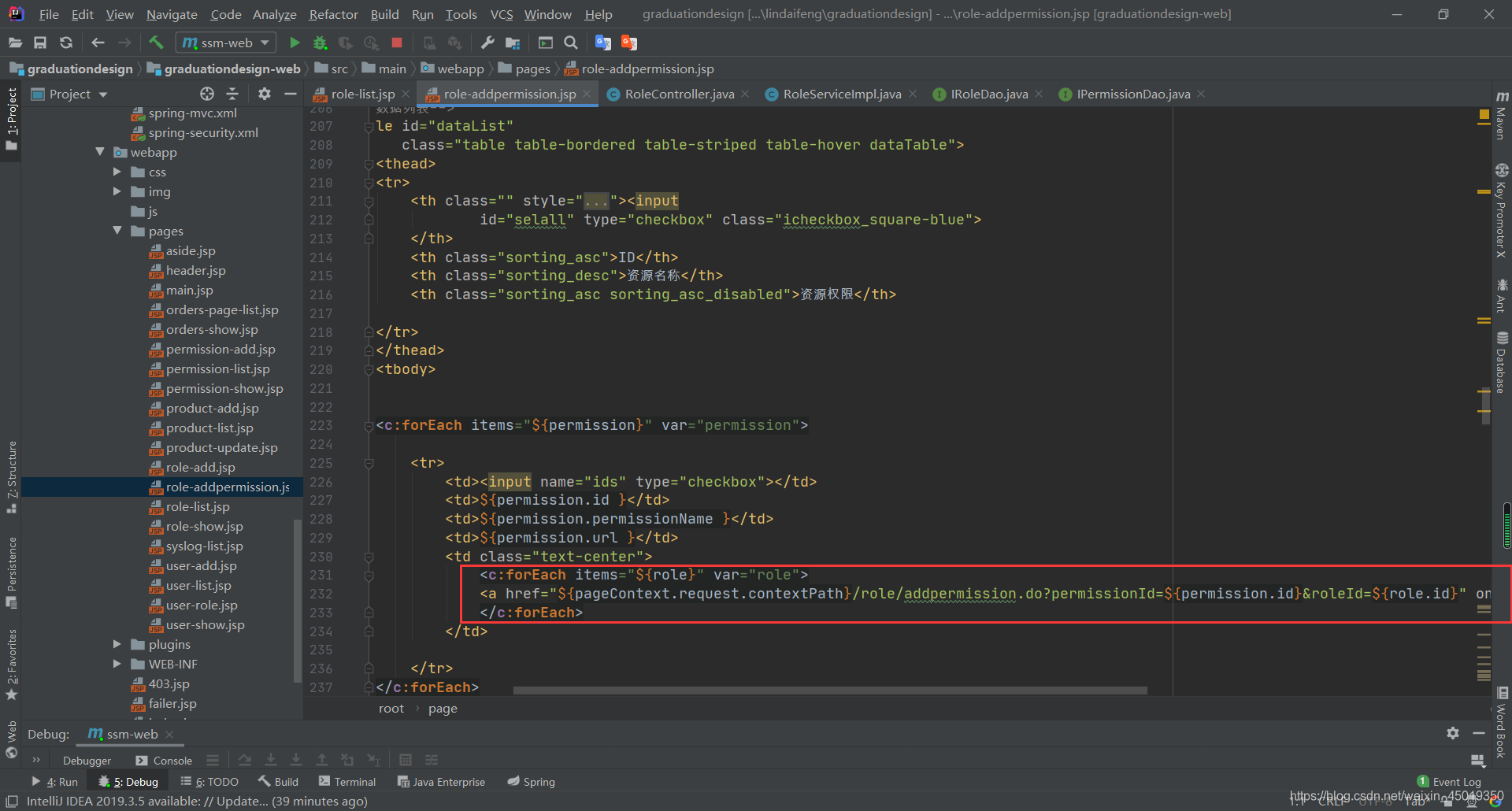Click IDEA update notification in status bar
Viewport: 1512px width, 811px height.
pyautogui.click(x=197, y=802)
